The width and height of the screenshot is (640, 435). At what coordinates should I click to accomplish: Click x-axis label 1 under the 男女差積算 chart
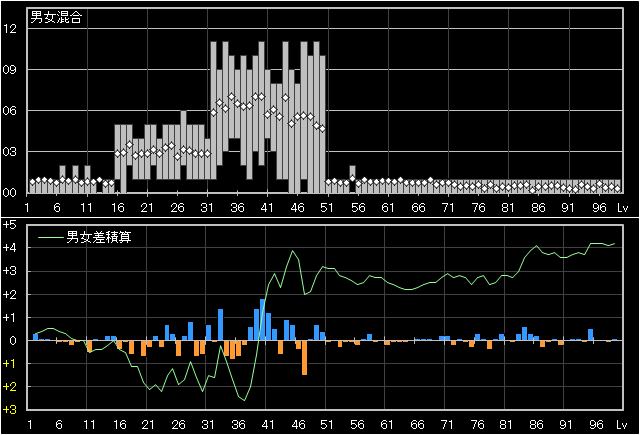pyautogui.click(x=30, y=425)
